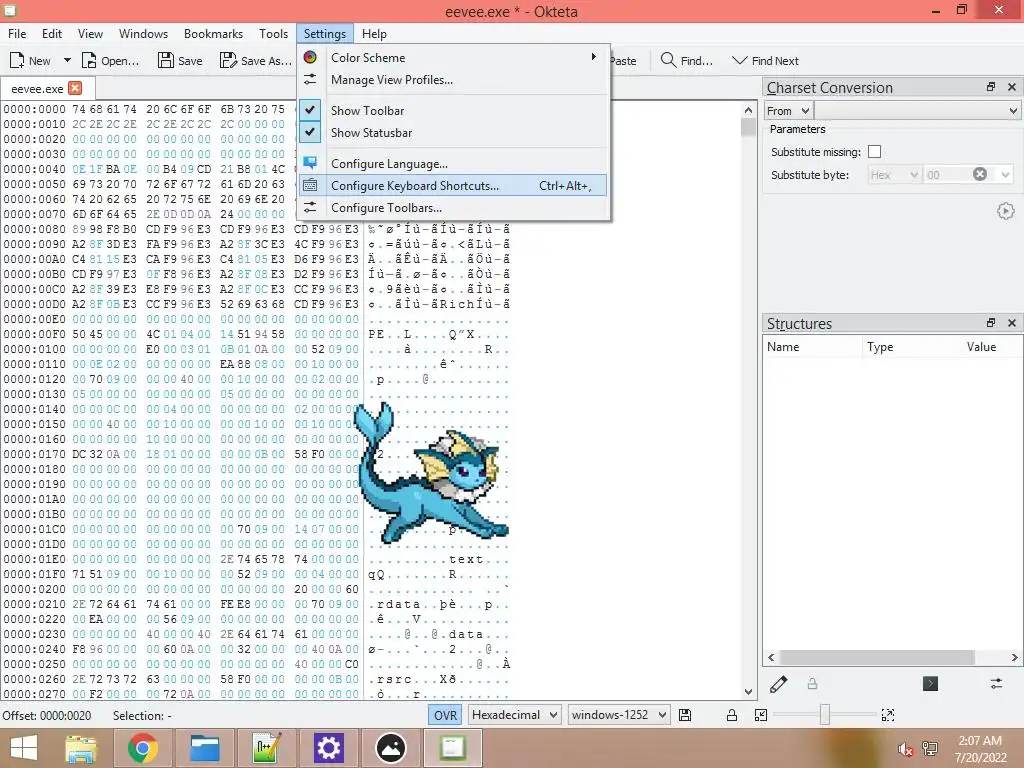Click the Find Next arrow toolbar icon
Screen dimensions: 1024x768
click(739, 60)
